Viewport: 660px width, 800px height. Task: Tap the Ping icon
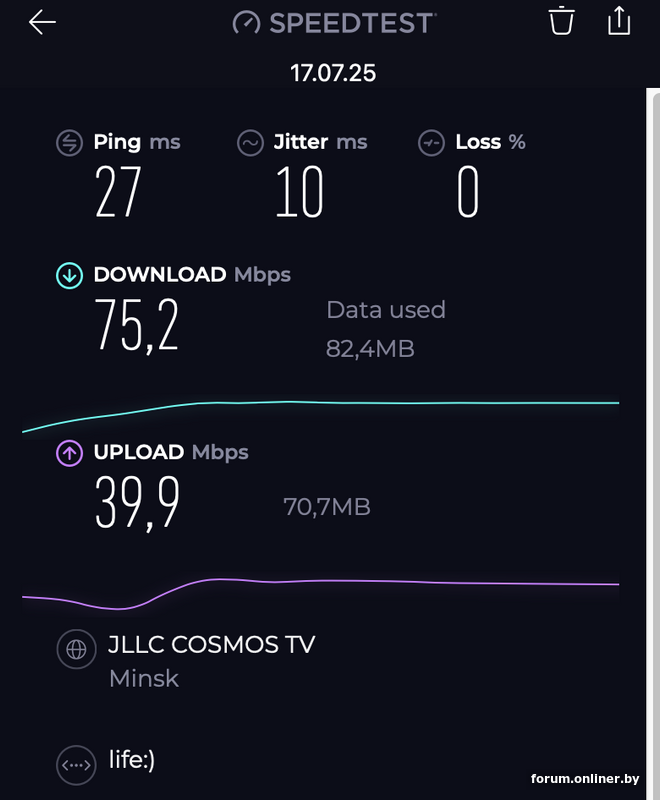pyautogui.click(x=69, y=143)
